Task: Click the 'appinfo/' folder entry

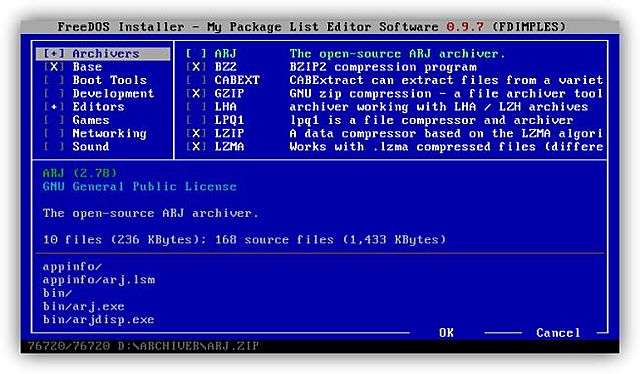Action: point(72,266)
